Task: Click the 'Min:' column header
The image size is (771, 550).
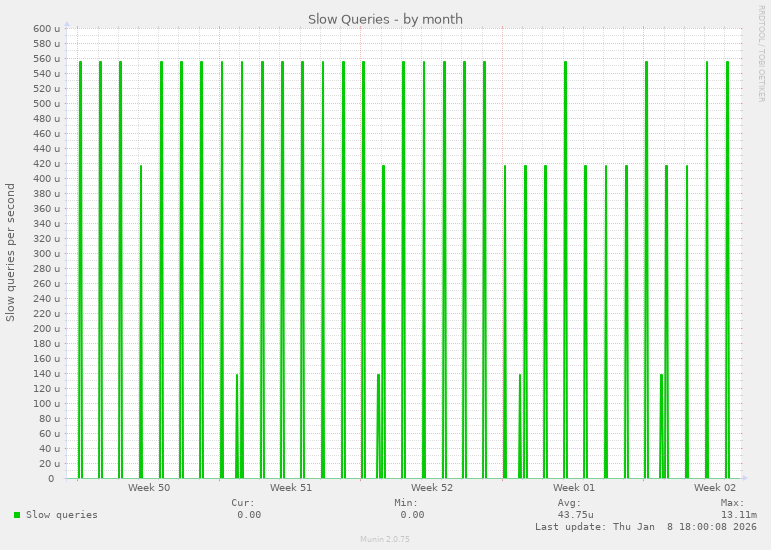Action: point(406,503)
